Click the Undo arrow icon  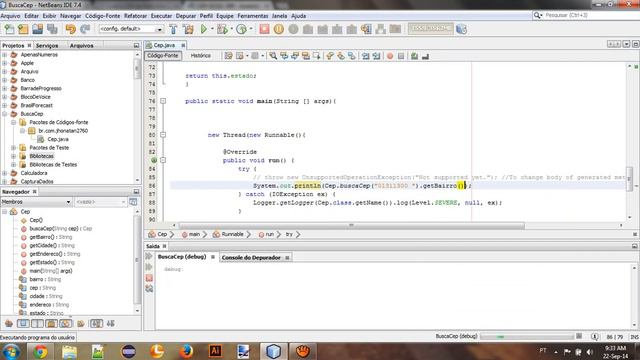[x=71, y=29]
